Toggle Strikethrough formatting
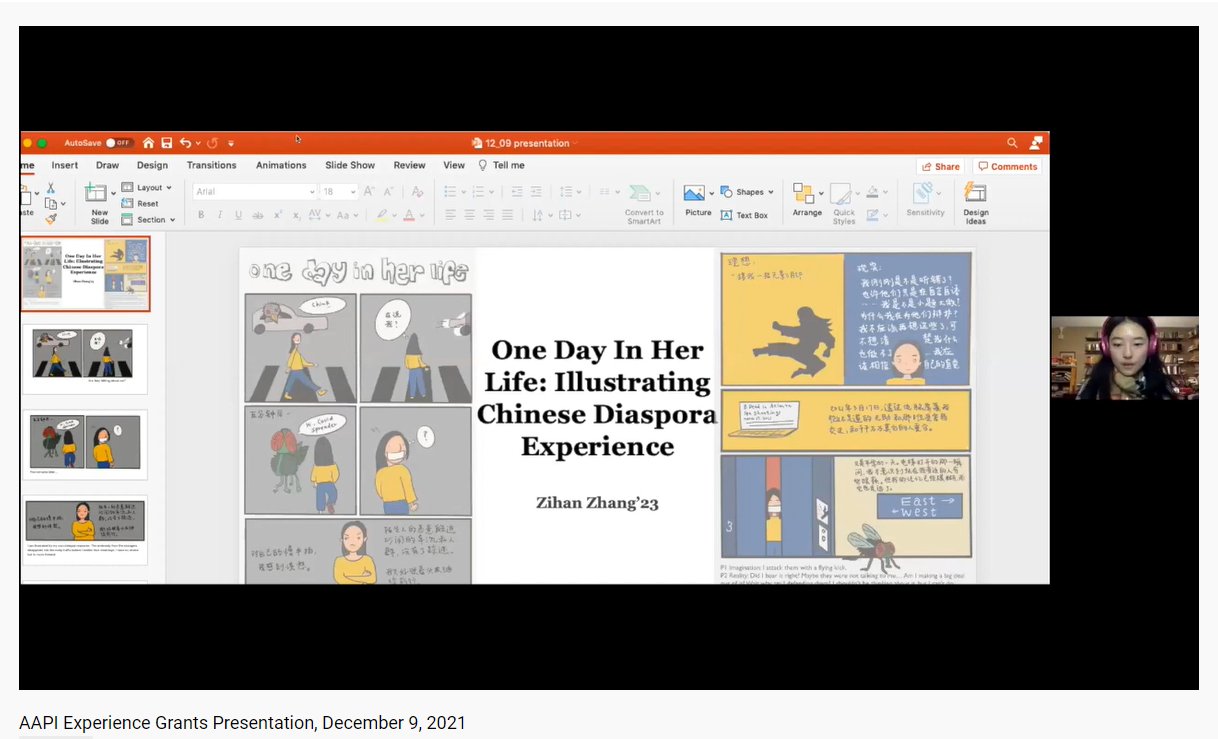1218x739 pixels. click(258, 215)
